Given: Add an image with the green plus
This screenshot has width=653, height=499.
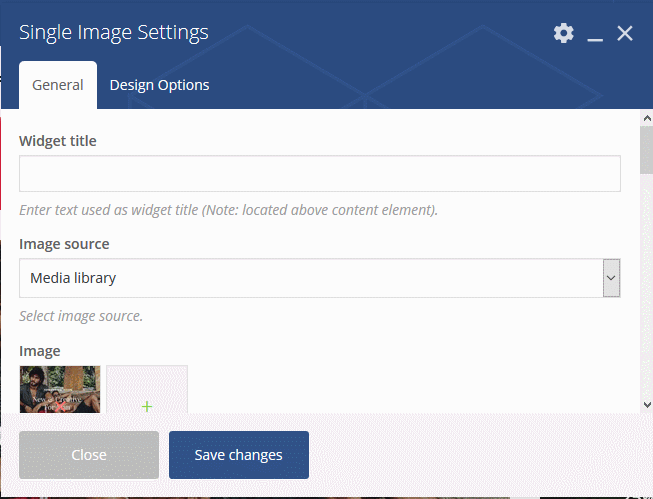Looking at the screenshot, I should pos(147,406).
